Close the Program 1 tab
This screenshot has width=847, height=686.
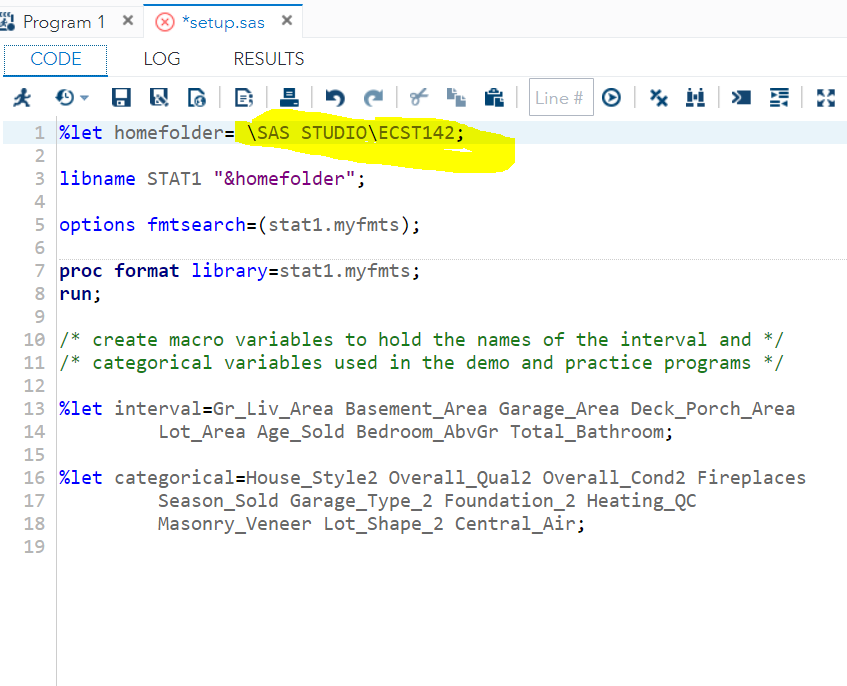pyautogui.click(x=127, y=21)
